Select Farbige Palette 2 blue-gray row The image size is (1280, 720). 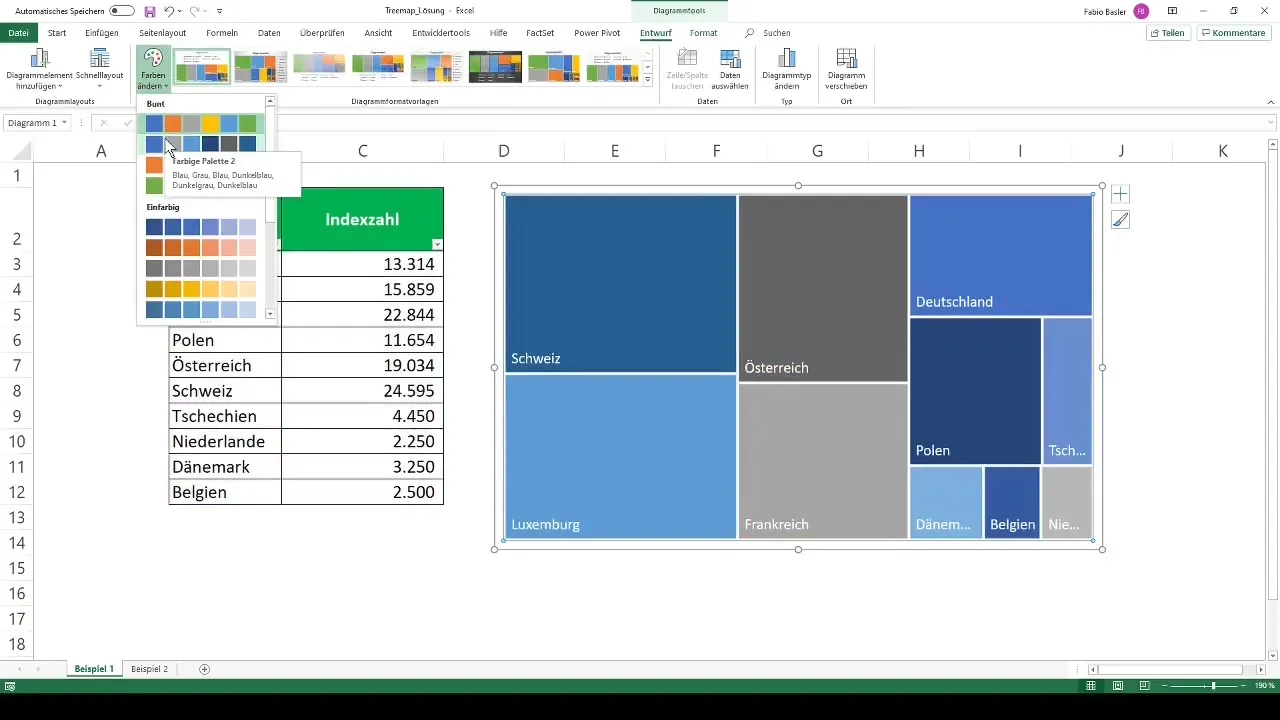coord(201,144)
